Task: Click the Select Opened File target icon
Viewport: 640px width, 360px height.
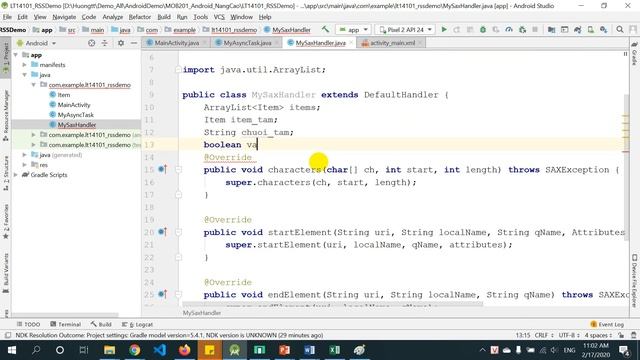Action: click(91, 43)
